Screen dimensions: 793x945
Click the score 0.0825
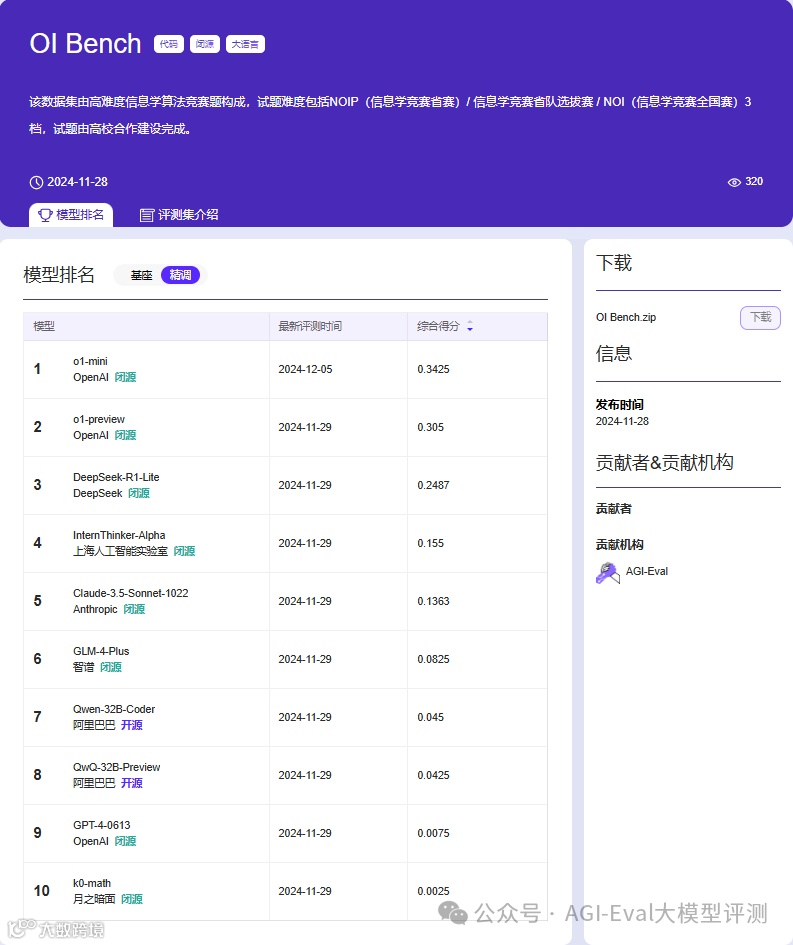click(x=433, y=659)
